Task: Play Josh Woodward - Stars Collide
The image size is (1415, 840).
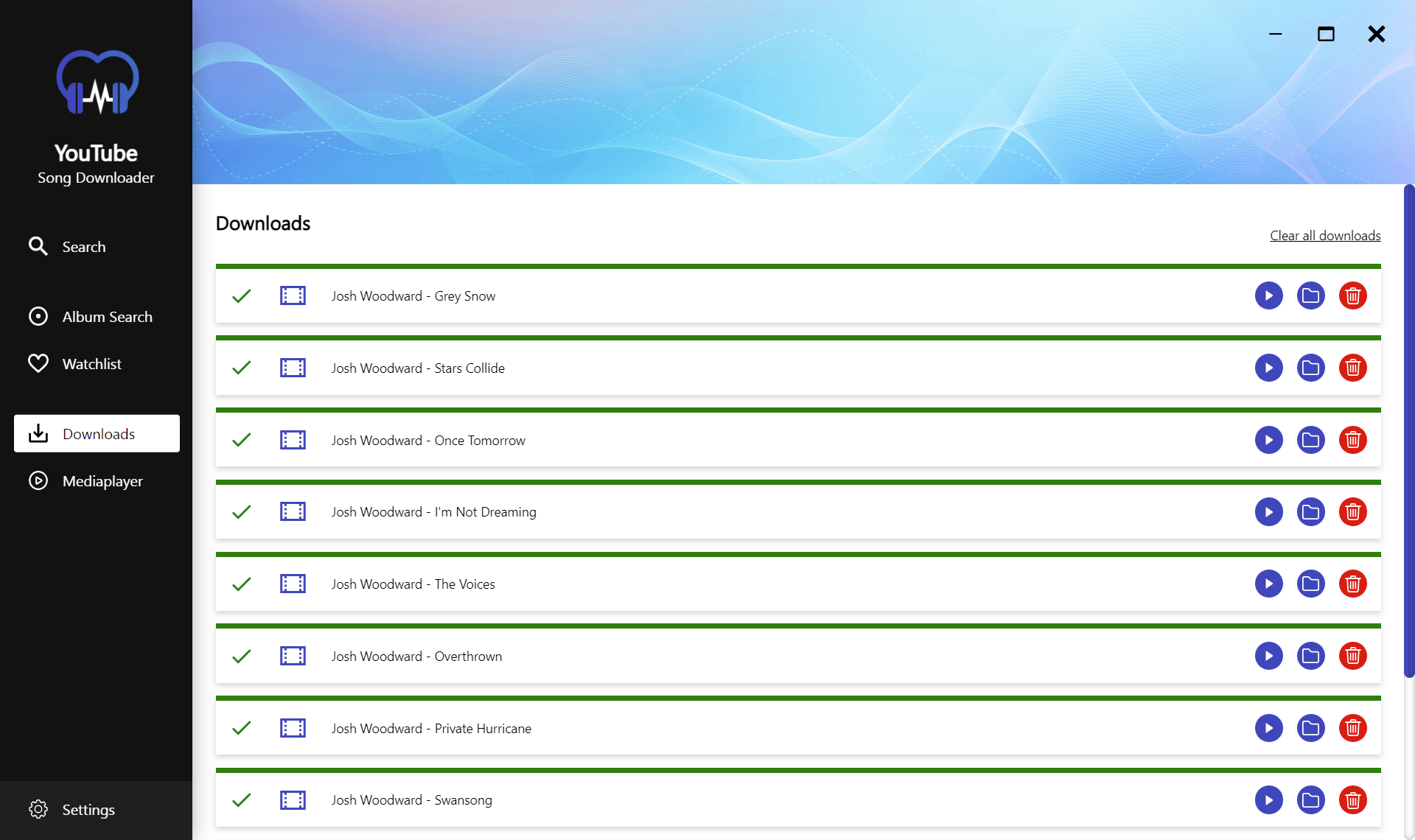Action: tap(1268, 368)
